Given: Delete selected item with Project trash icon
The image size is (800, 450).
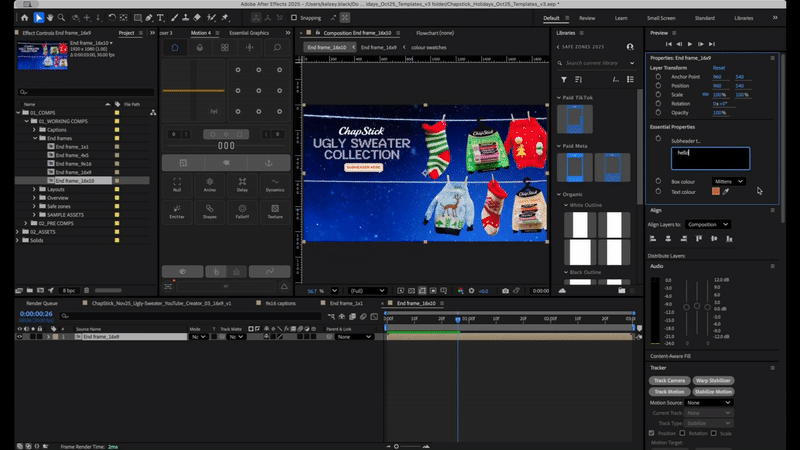Looking at the screenshot, I should pyautogui.click(x=87, y=290).
